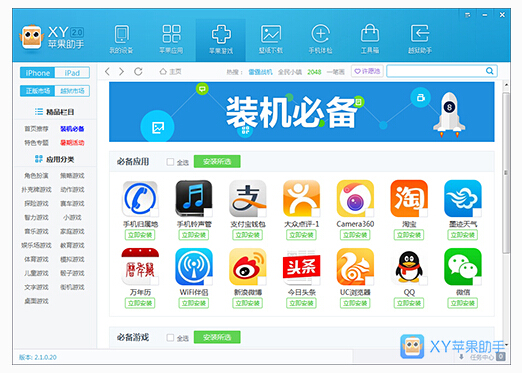Search hot keyword 2048

pyautogui.click(x=314, y=72)
